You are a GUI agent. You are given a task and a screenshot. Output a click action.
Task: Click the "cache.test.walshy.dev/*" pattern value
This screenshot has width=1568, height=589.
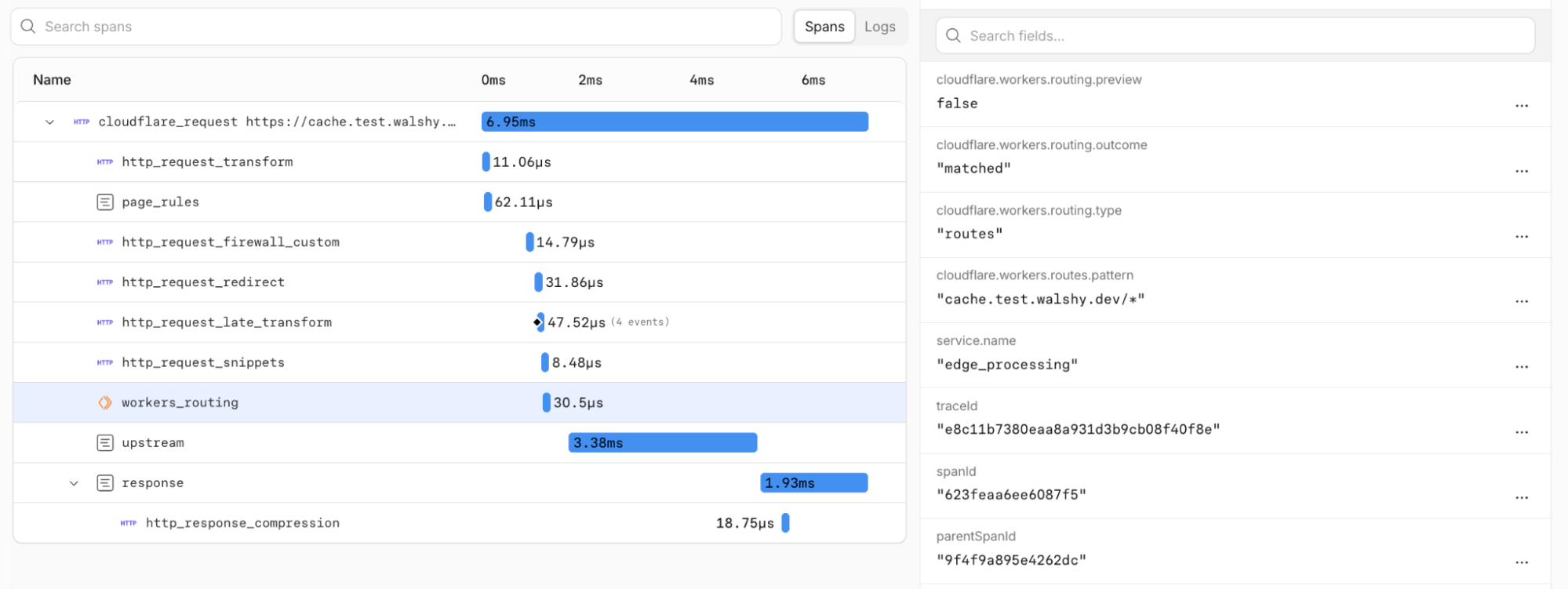point(1041,300)
